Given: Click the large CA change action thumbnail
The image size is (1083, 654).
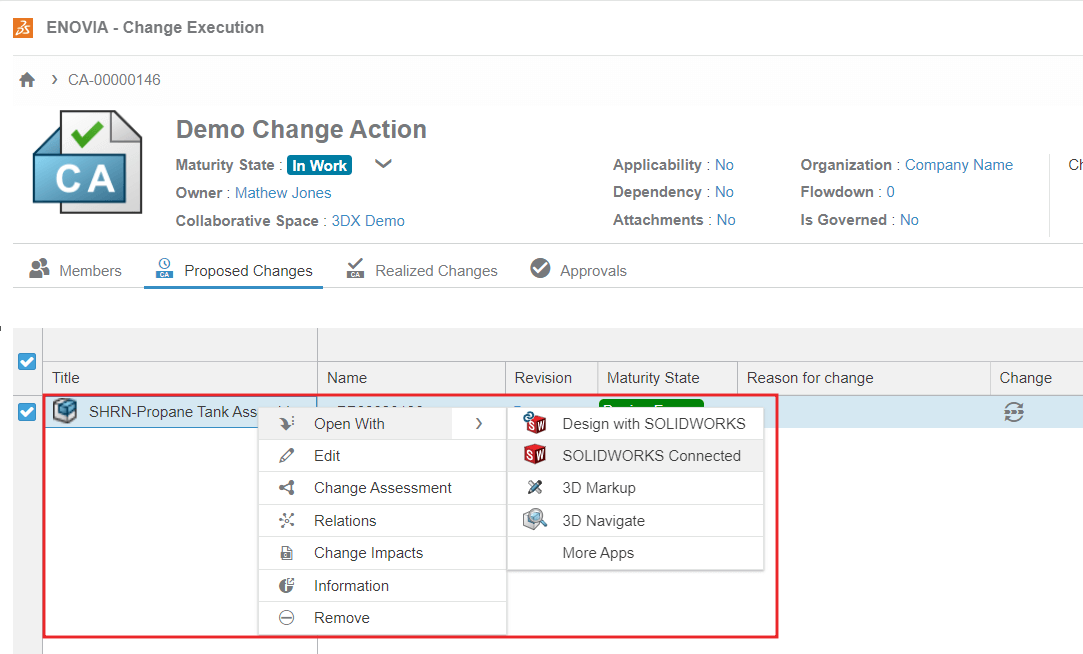Looking at the screenshot, I should coord(88,162).
